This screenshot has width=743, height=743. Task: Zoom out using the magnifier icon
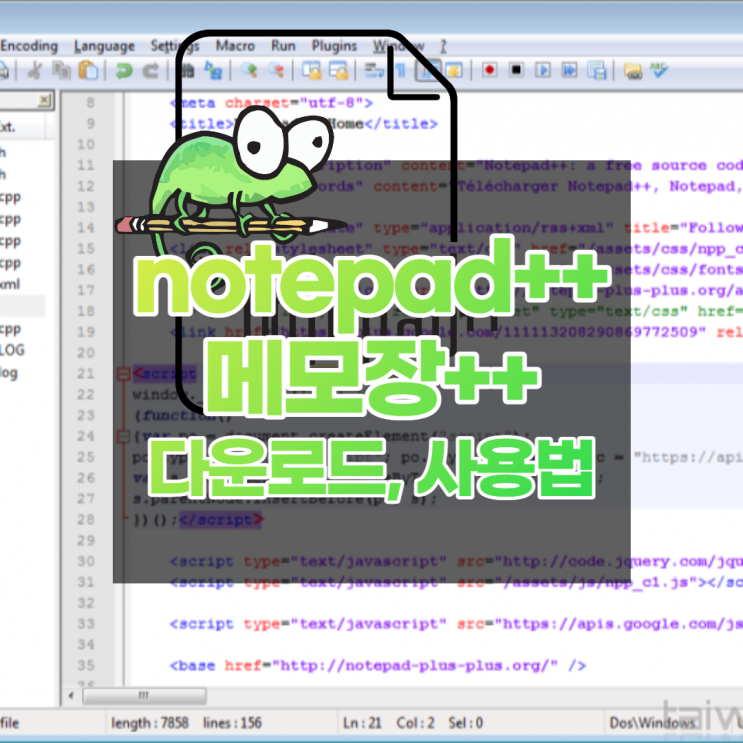276,71
